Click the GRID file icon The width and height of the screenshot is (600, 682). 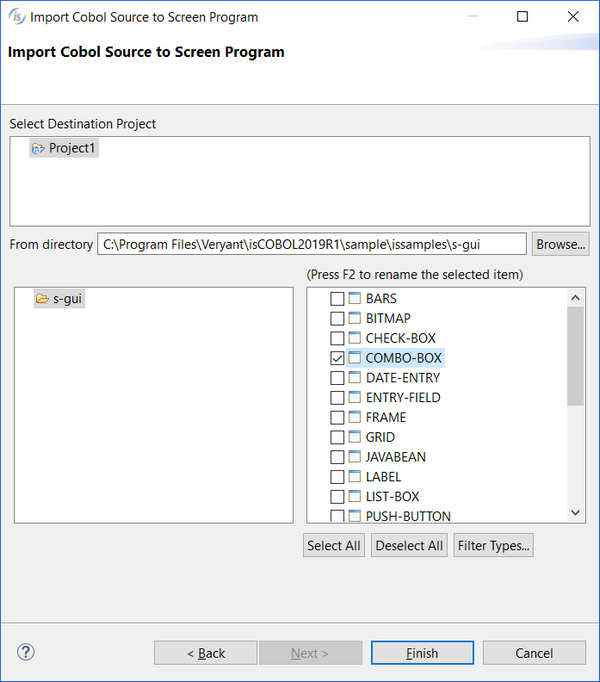[355, 437]
